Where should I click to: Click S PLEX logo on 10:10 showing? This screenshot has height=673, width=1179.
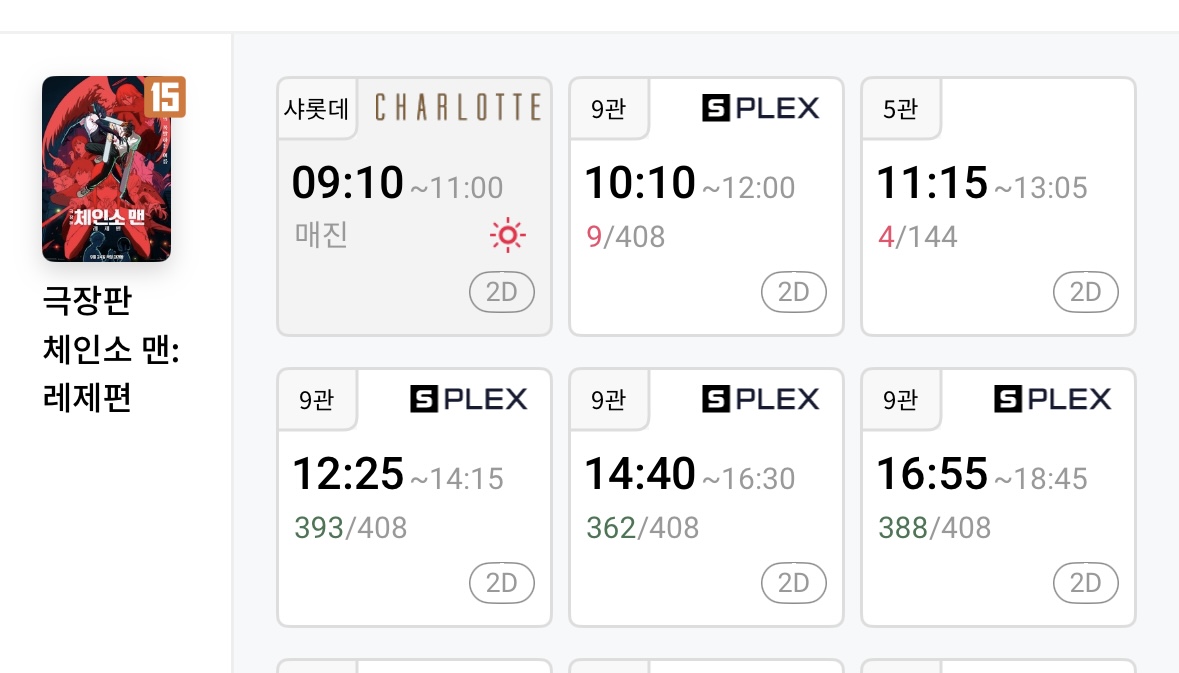[x=761, y=108]
